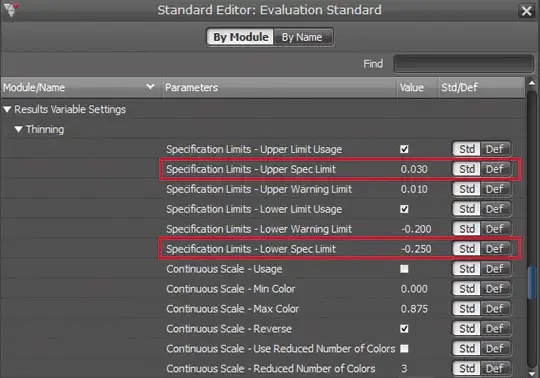Uncheck Continuous Scale Reverse checkbox
Screen dimensions: 540x378
tap(404, 329)
